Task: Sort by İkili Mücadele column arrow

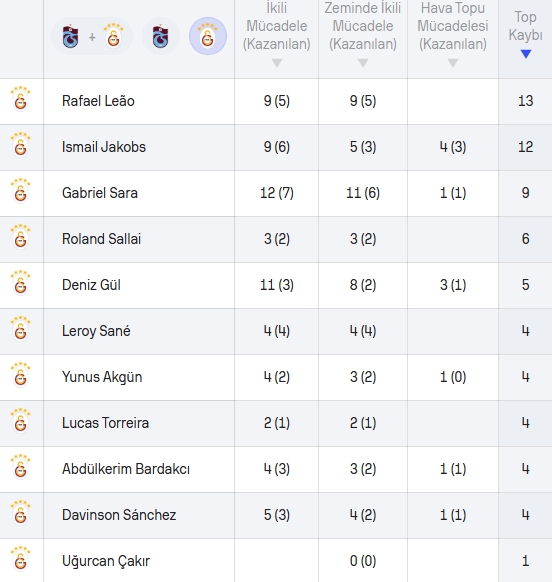Action: 277,63
